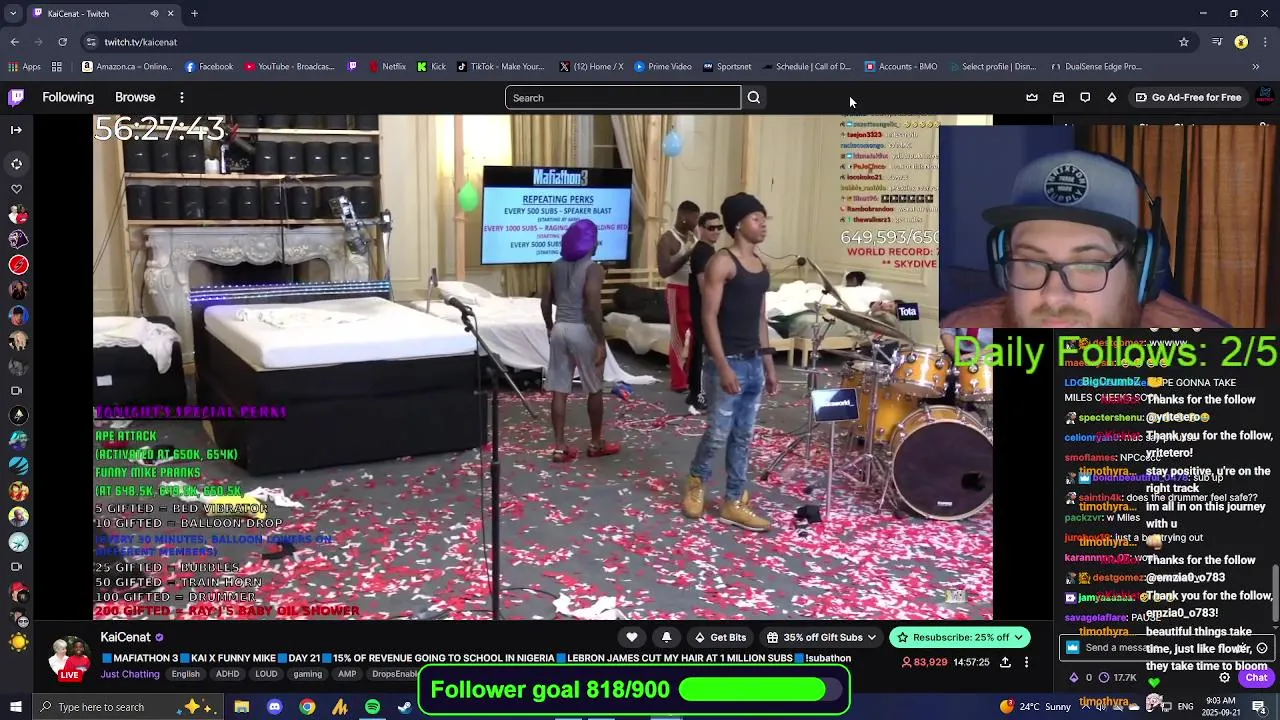Open the Windows Start menu
The width and height of the screenshot is (1280, 720).
pyautogui.click(x=15, y=707)
